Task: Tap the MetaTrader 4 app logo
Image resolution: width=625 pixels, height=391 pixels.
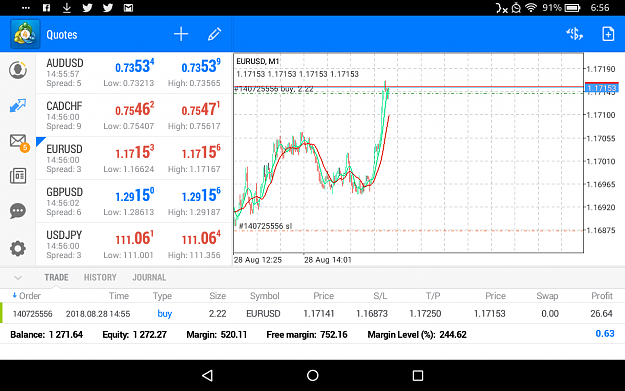Action: pos(25,34)
